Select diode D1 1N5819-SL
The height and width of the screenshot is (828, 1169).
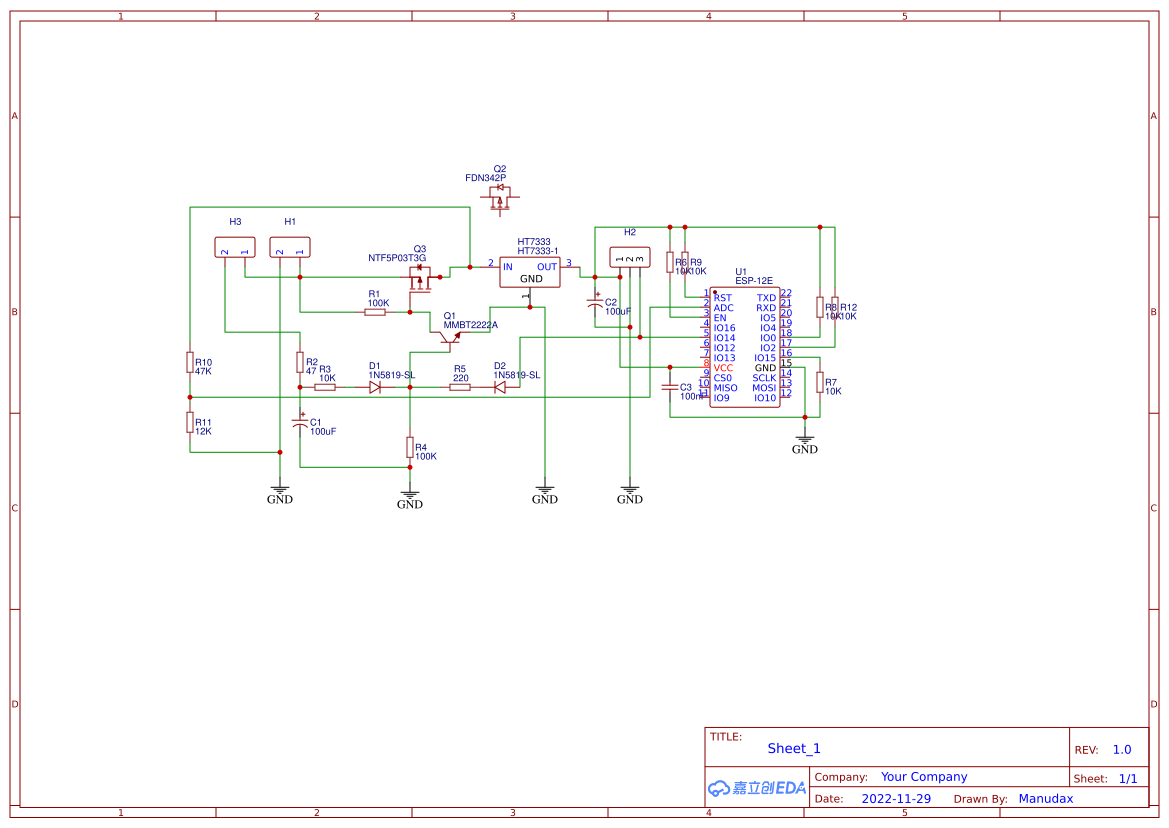[x=375, y=385]
